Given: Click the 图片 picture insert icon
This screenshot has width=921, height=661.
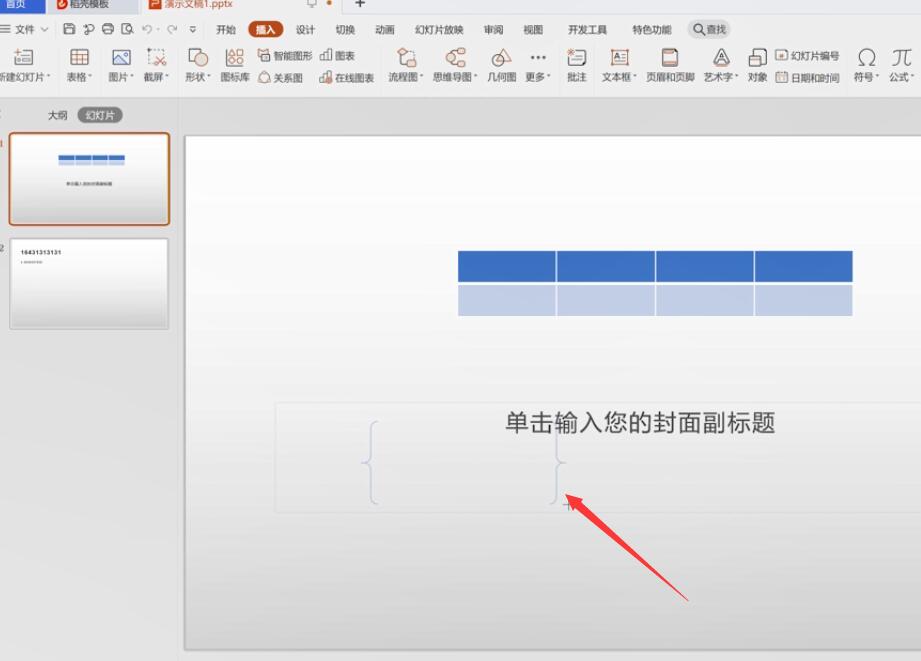Looking at the screenshot, I should (x=121, y=65).
